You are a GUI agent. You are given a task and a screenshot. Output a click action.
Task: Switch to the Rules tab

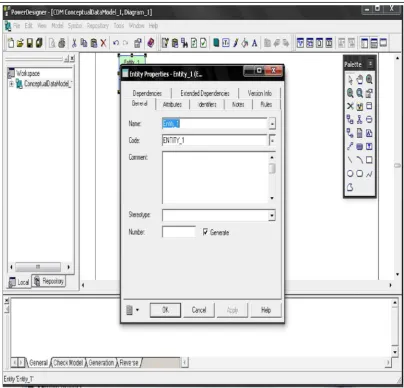[x=266, y=104]
